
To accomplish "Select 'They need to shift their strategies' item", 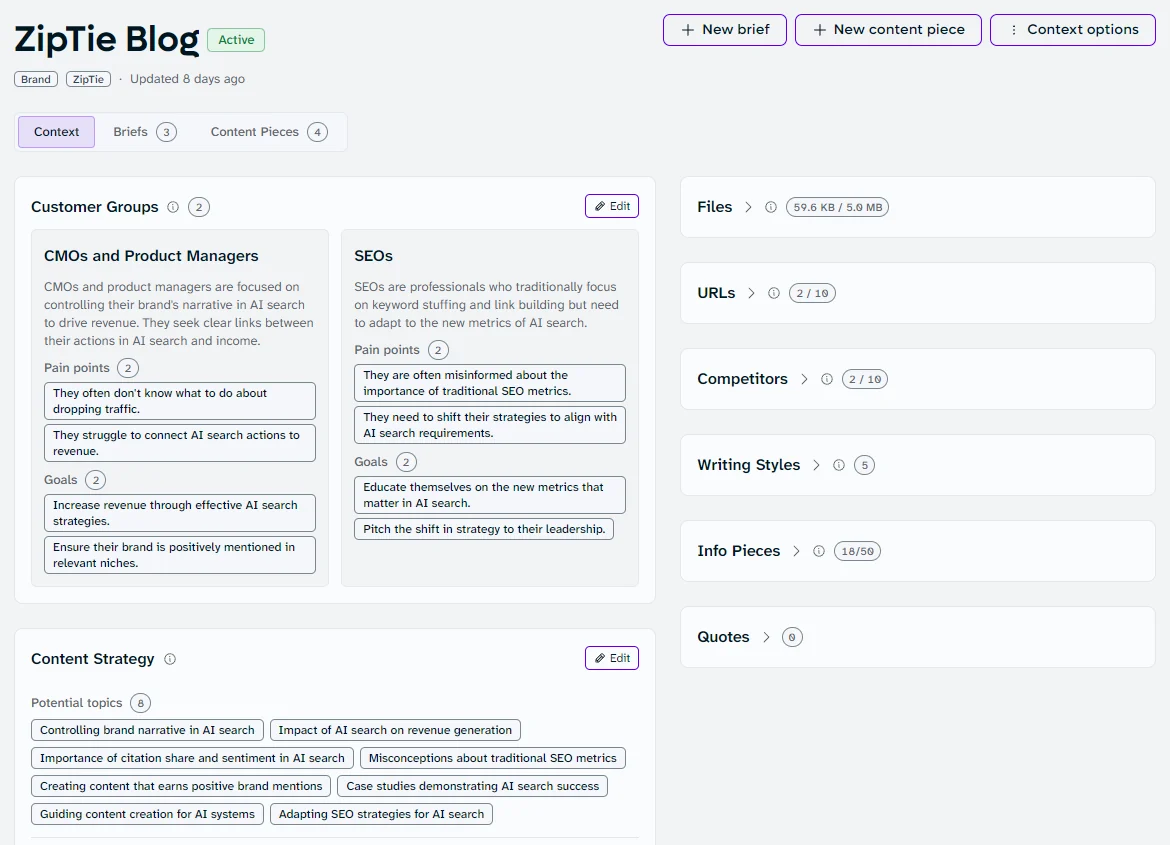I will coord(489,425).
